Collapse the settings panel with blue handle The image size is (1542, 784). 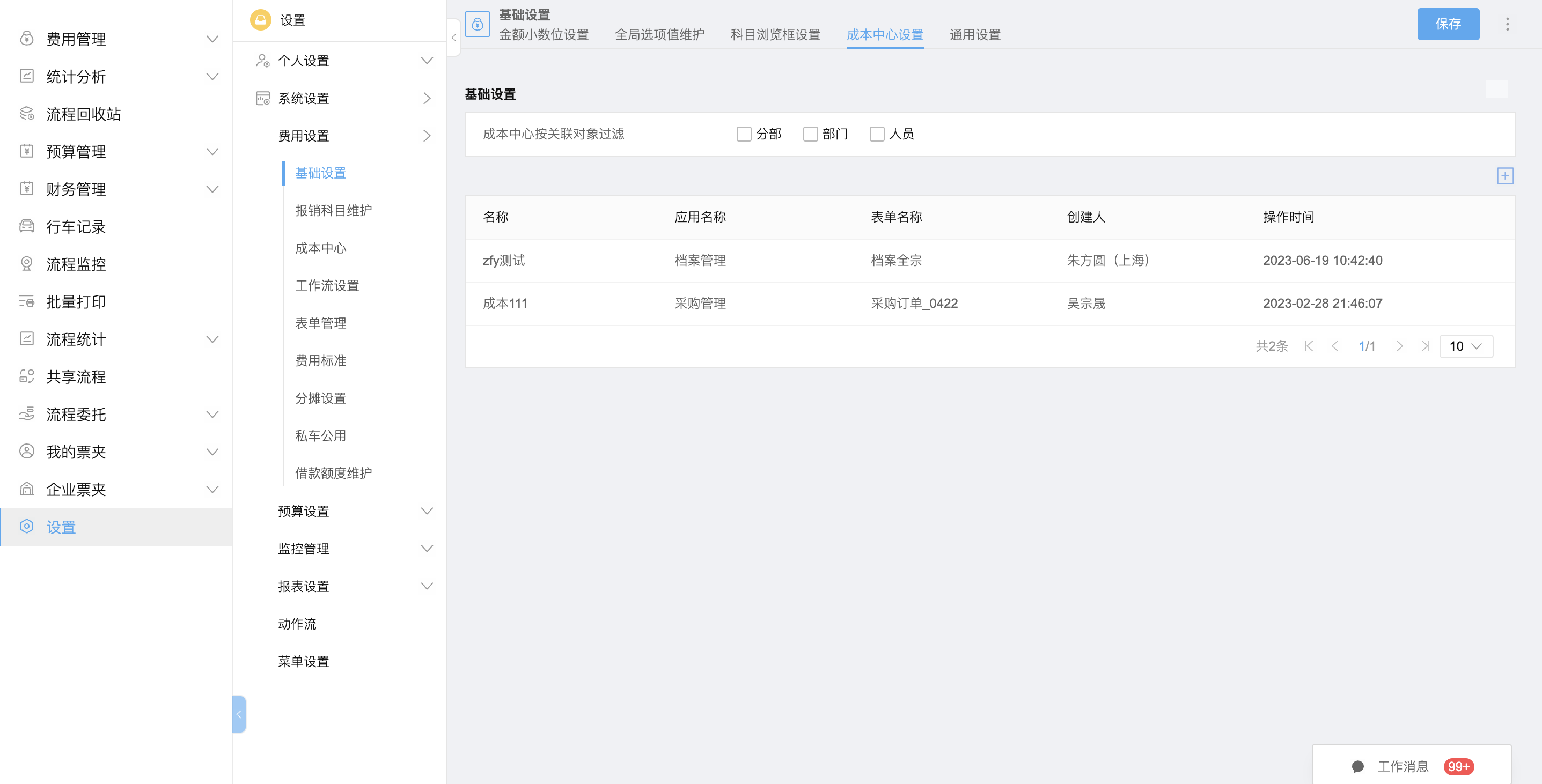tap(239, 714)
